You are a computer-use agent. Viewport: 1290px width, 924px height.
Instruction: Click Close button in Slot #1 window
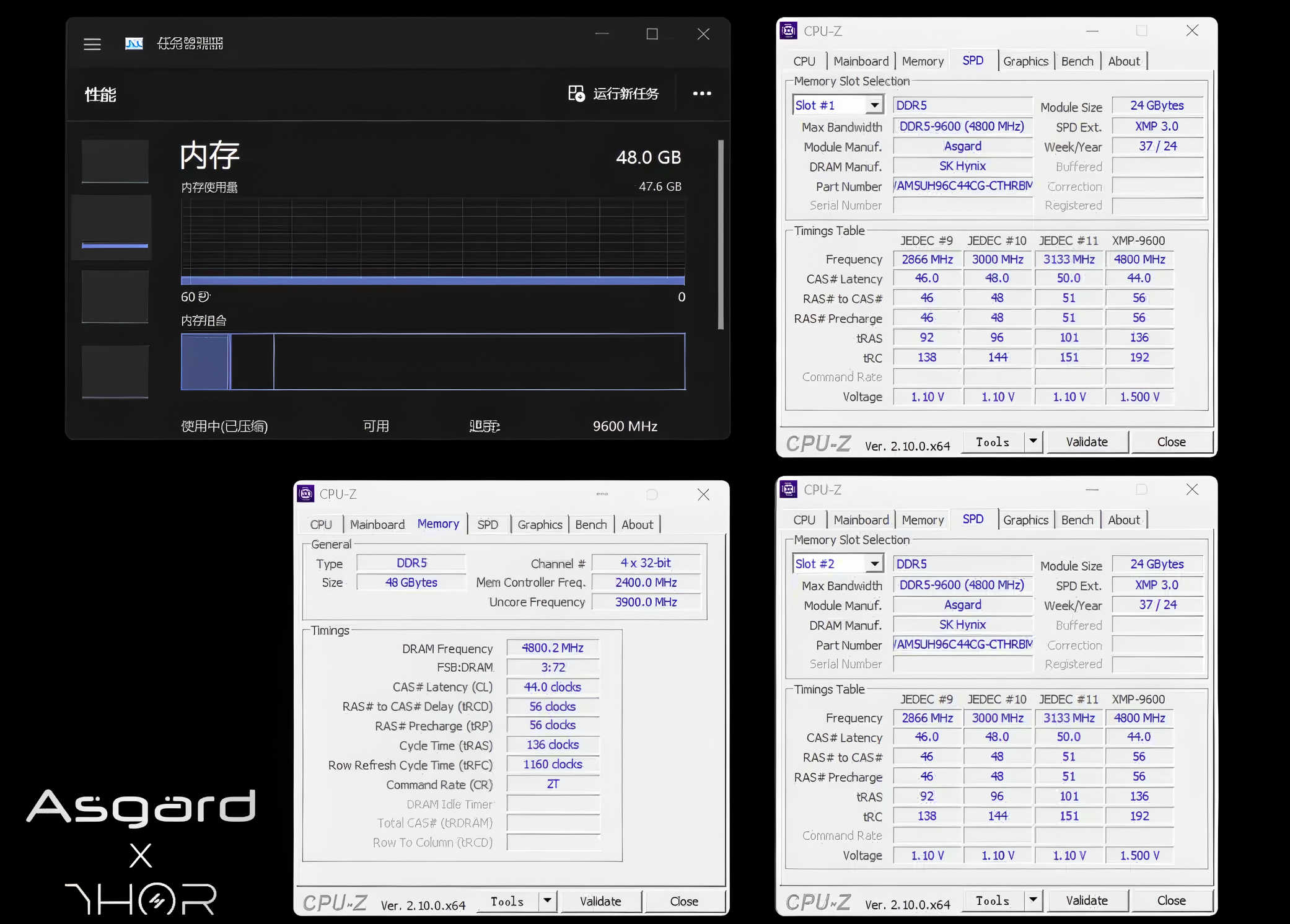tap(1171, 442)
